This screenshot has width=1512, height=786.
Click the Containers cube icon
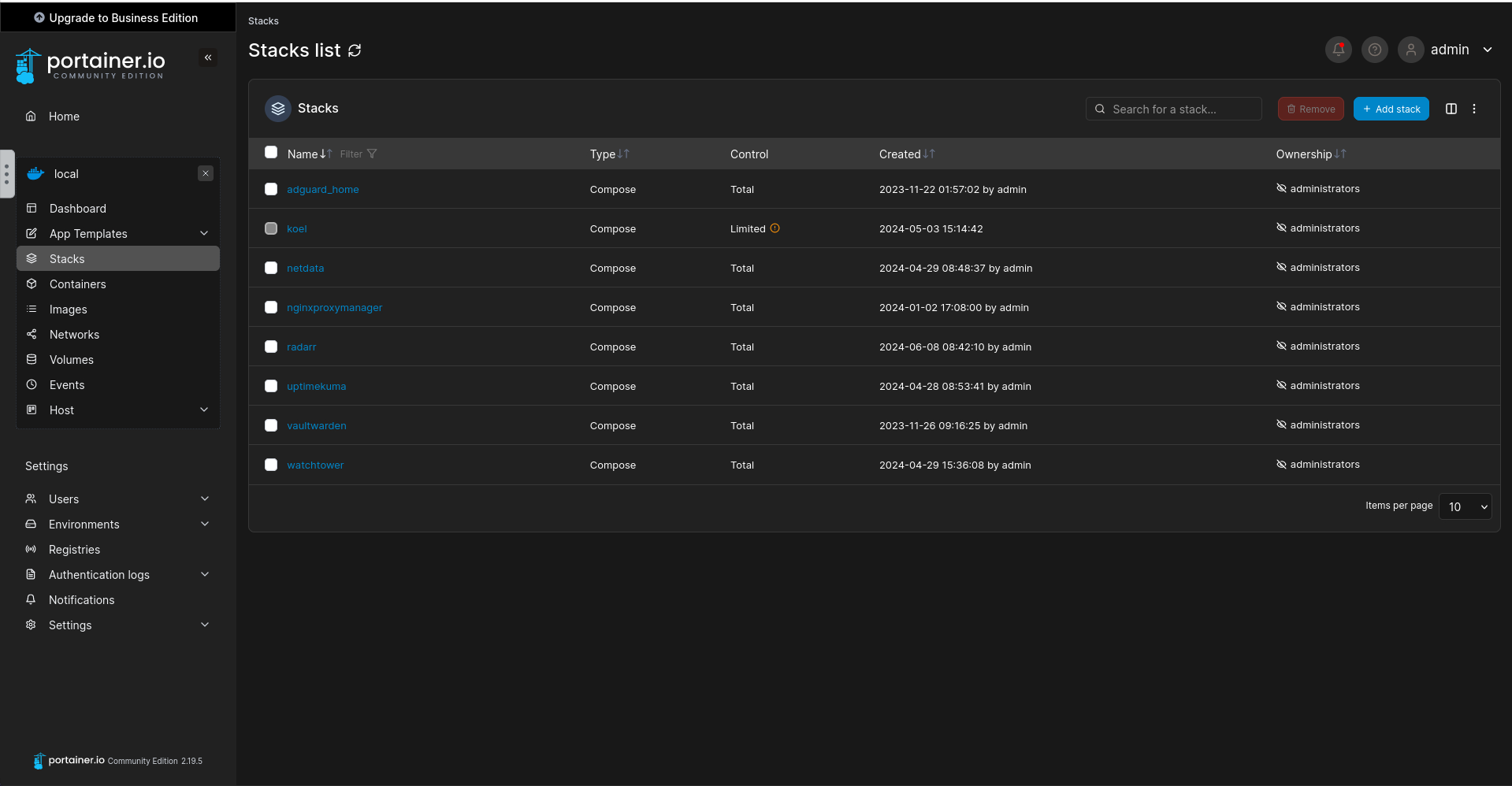[x=32, y=284]
